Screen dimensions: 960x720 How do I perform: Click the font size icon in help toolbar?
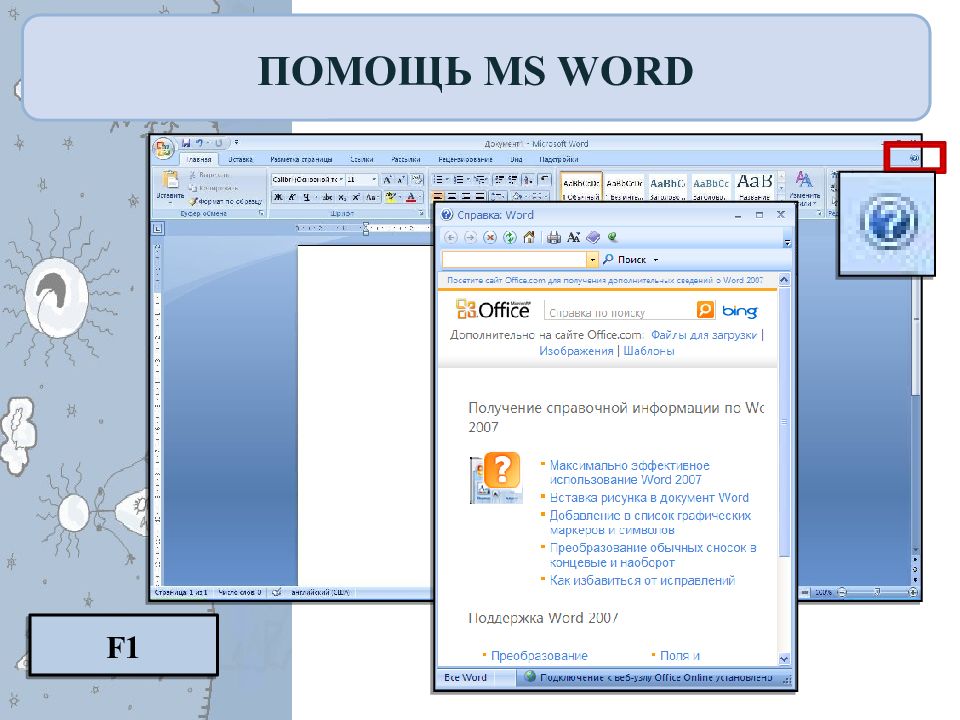[573, 238]
